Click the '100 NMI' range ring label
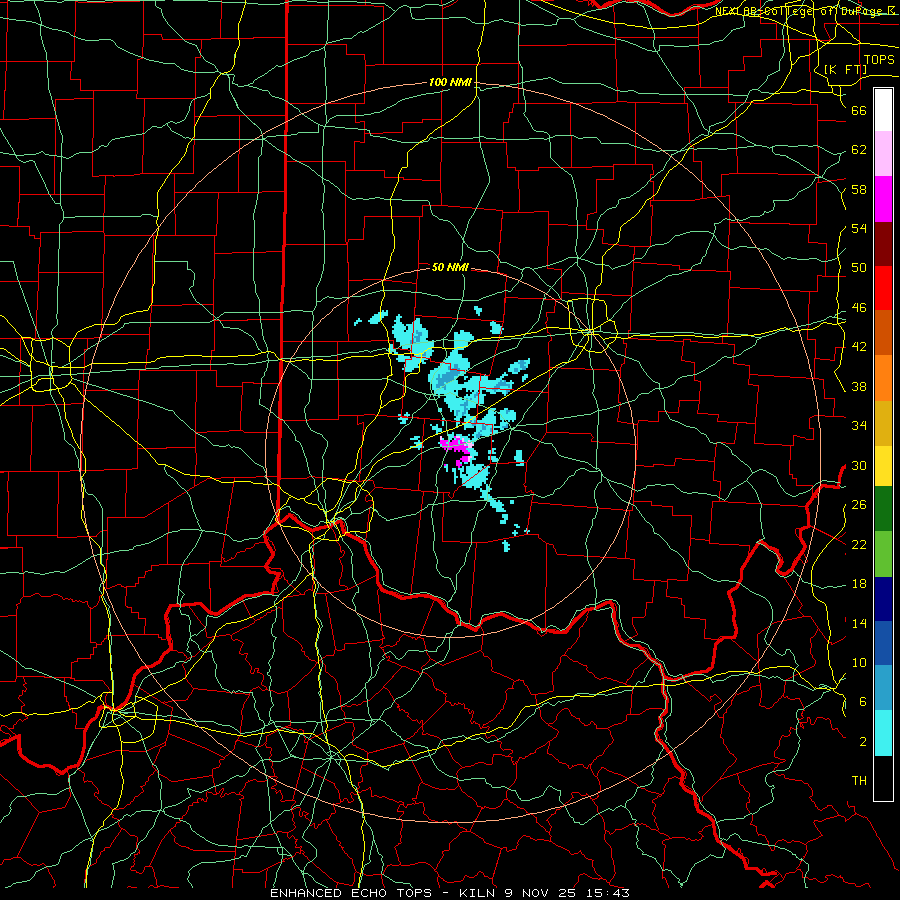Viewport: 900px width, 900px height. (450, 83)
